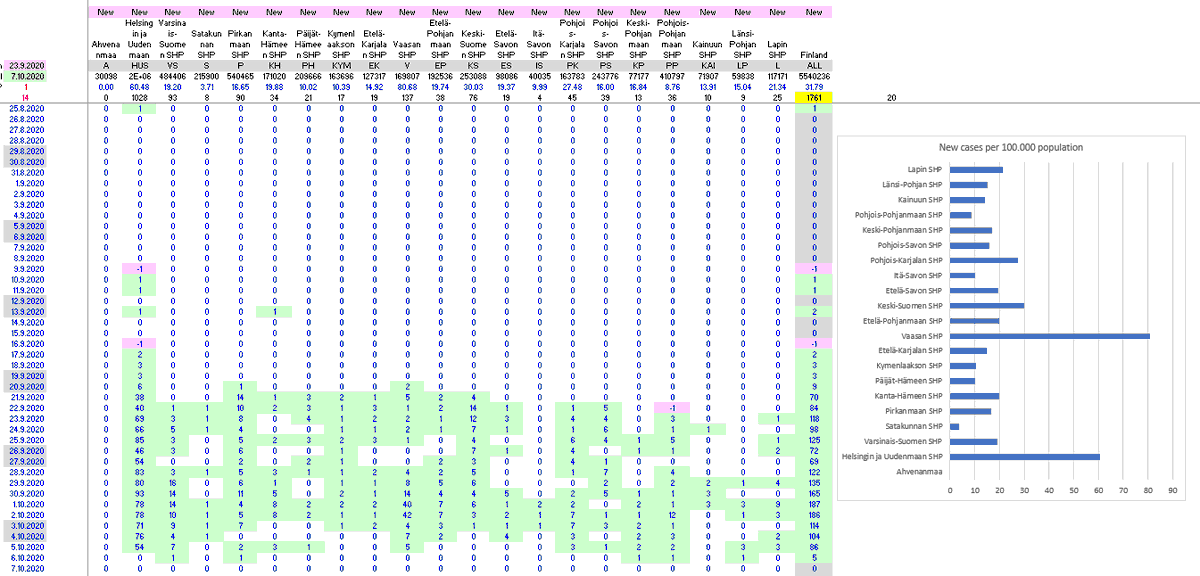Select the Keski-Suomen SHP bar in chart
The width and height of the screenshot is (1200, 576).
point(986,305)
